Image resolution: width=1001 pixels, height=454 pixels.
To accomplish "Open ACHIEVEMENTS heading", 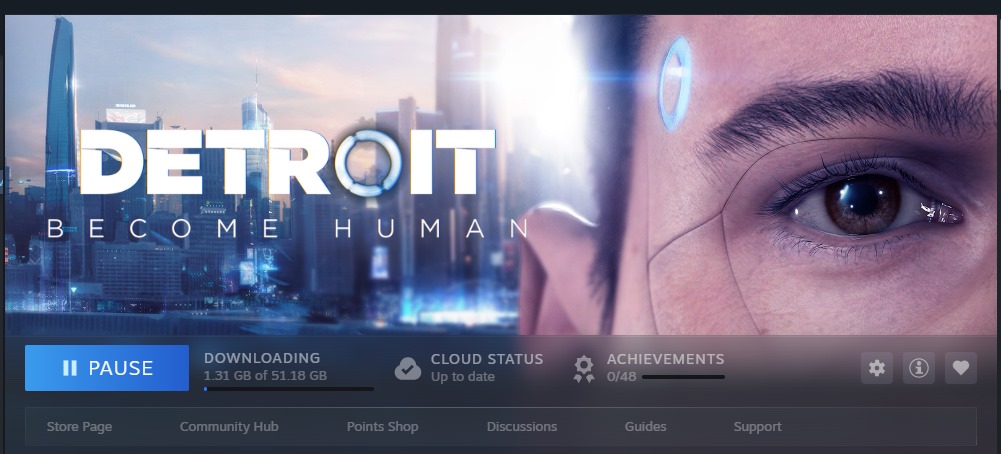I will (665, 359).
